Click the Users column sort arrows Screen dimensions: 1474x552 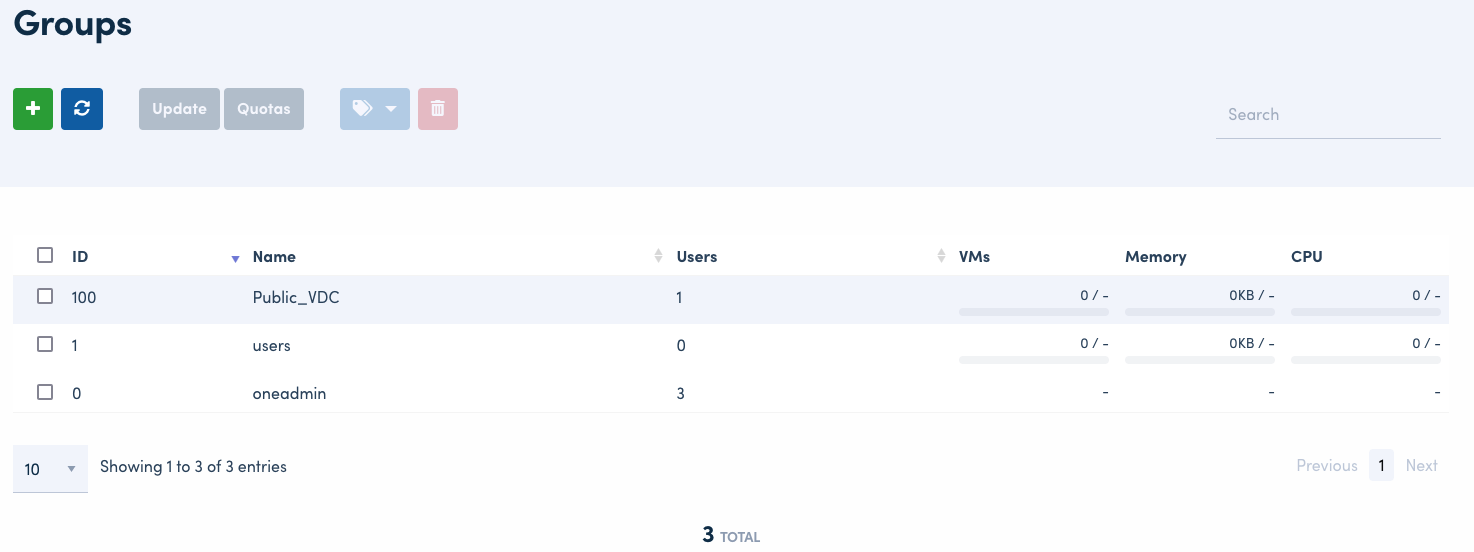point(941,256)
